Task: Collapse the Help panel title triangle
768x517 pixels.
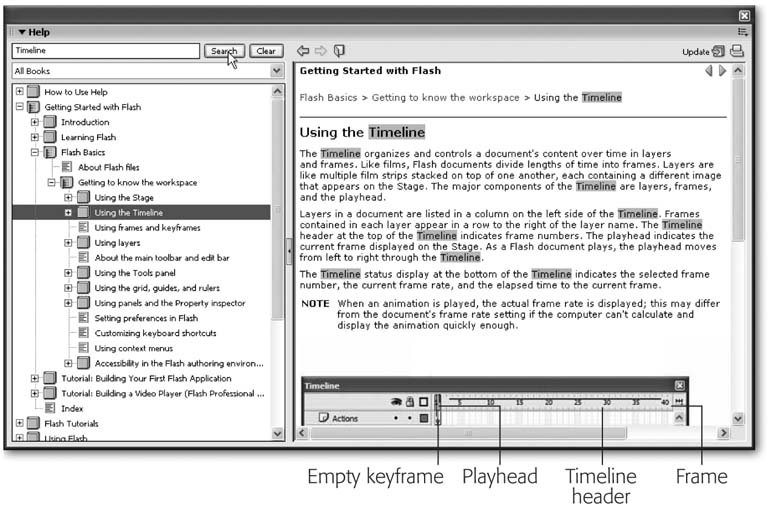Action: [x=20, y=32]
